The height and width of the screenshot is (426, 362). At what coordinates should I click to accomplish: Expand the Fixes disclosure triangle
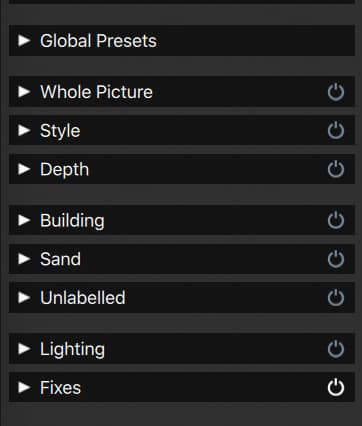coord(24,388)
